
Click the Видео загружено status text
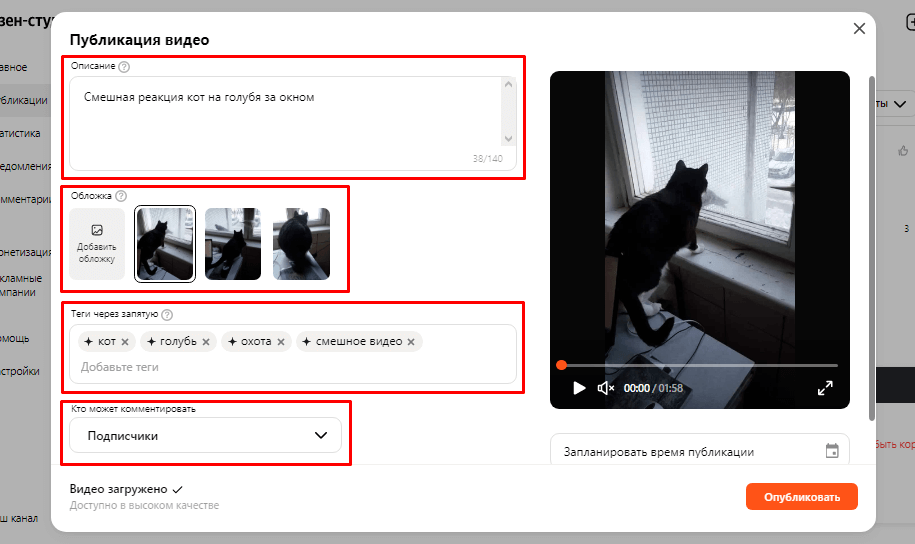click(118, 489)
